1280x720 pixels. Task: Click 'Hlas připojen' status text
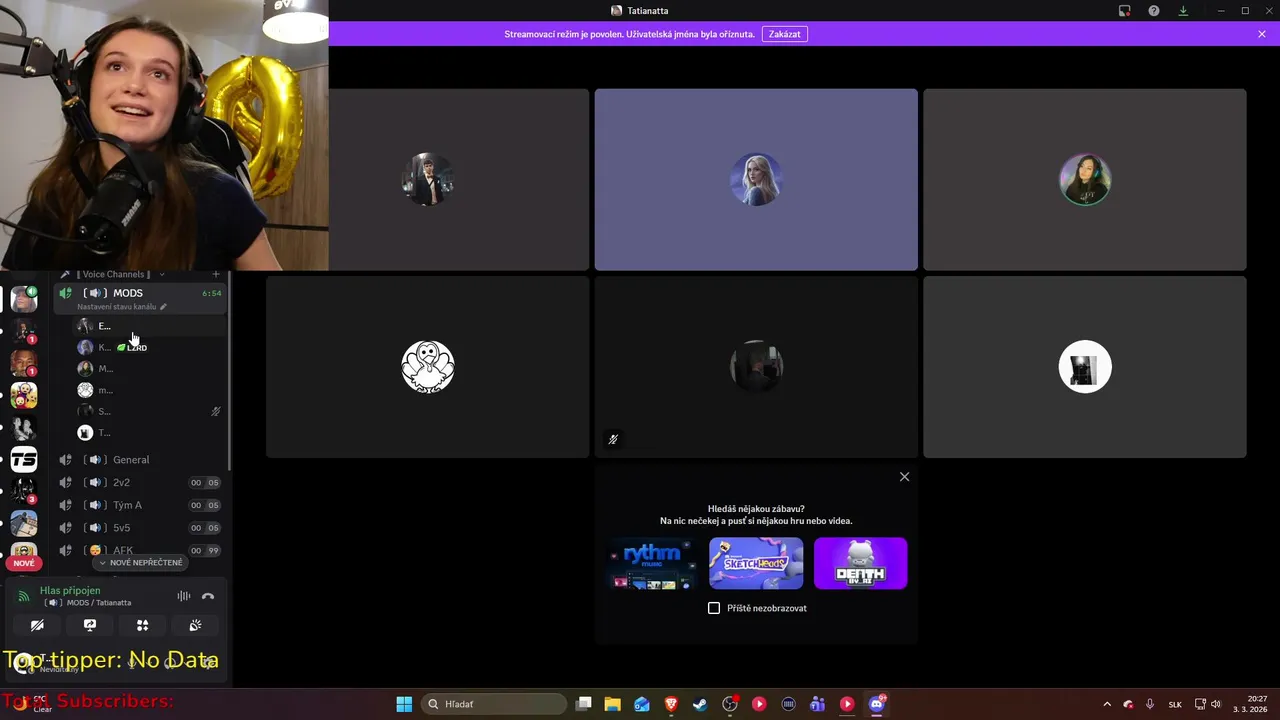pos(70,590)
